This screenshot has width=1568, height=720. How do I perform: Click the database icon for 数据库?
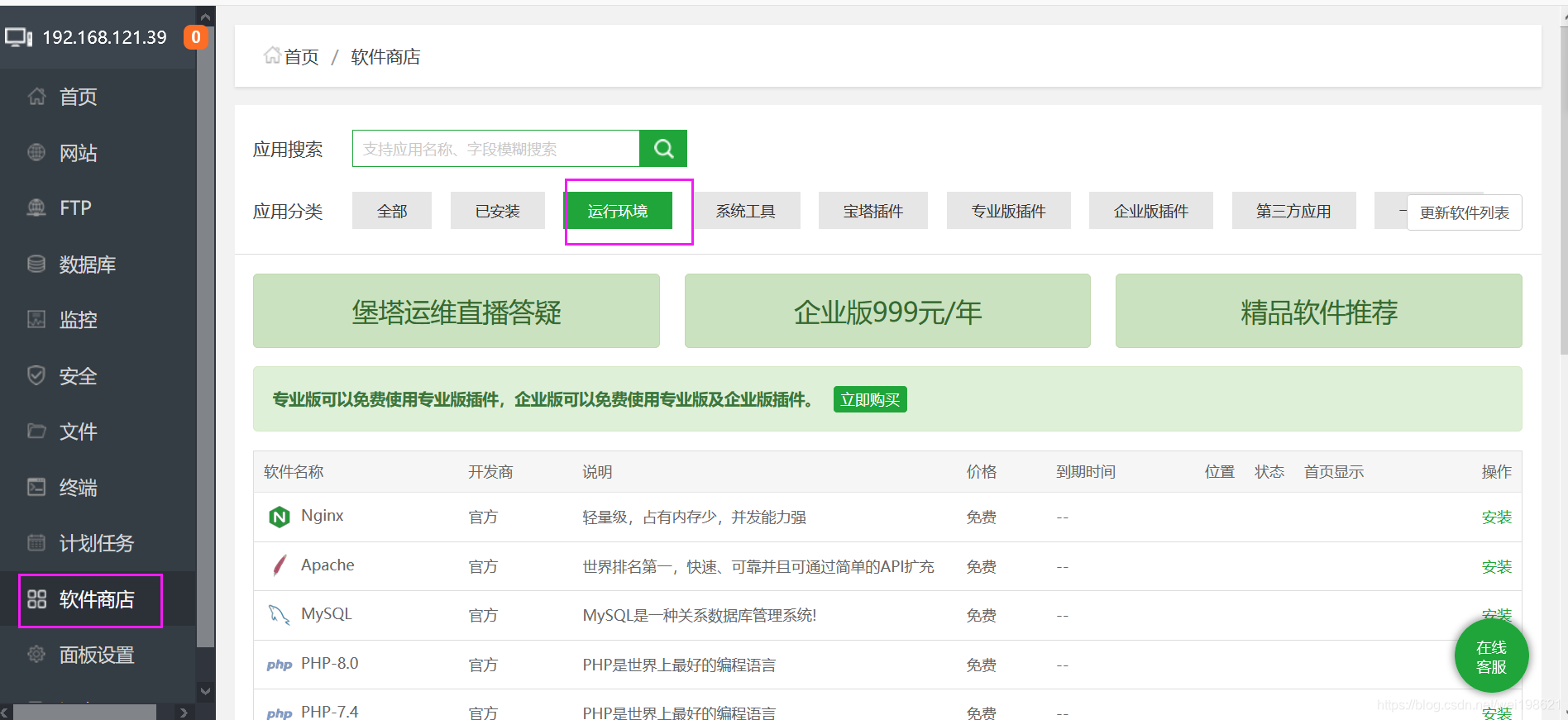point(36,264)
